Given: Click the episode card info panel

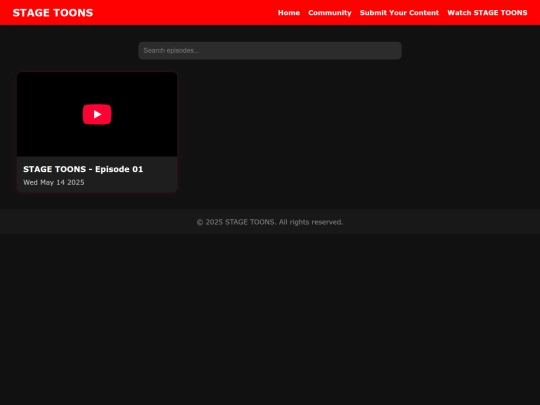Looking at the screenshot, I should (97, 174).
